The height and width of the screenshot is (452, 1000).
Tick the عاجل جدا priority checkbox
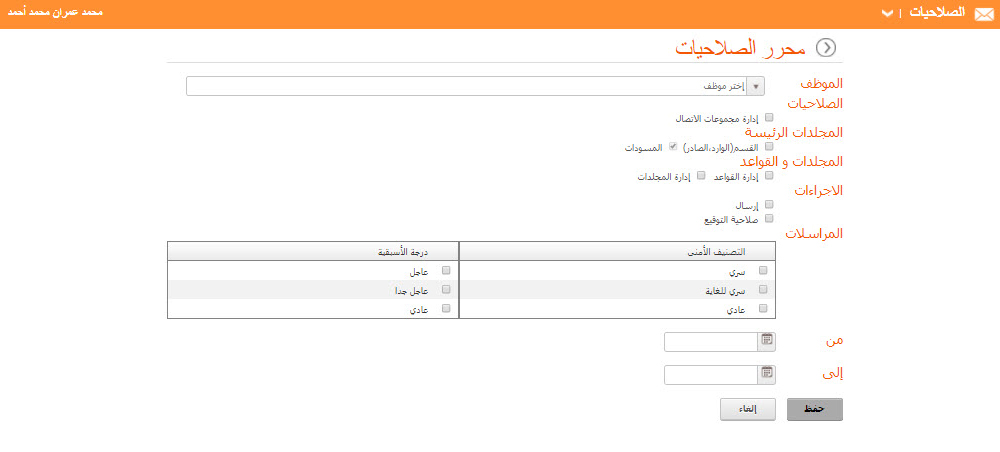point(446,289)
